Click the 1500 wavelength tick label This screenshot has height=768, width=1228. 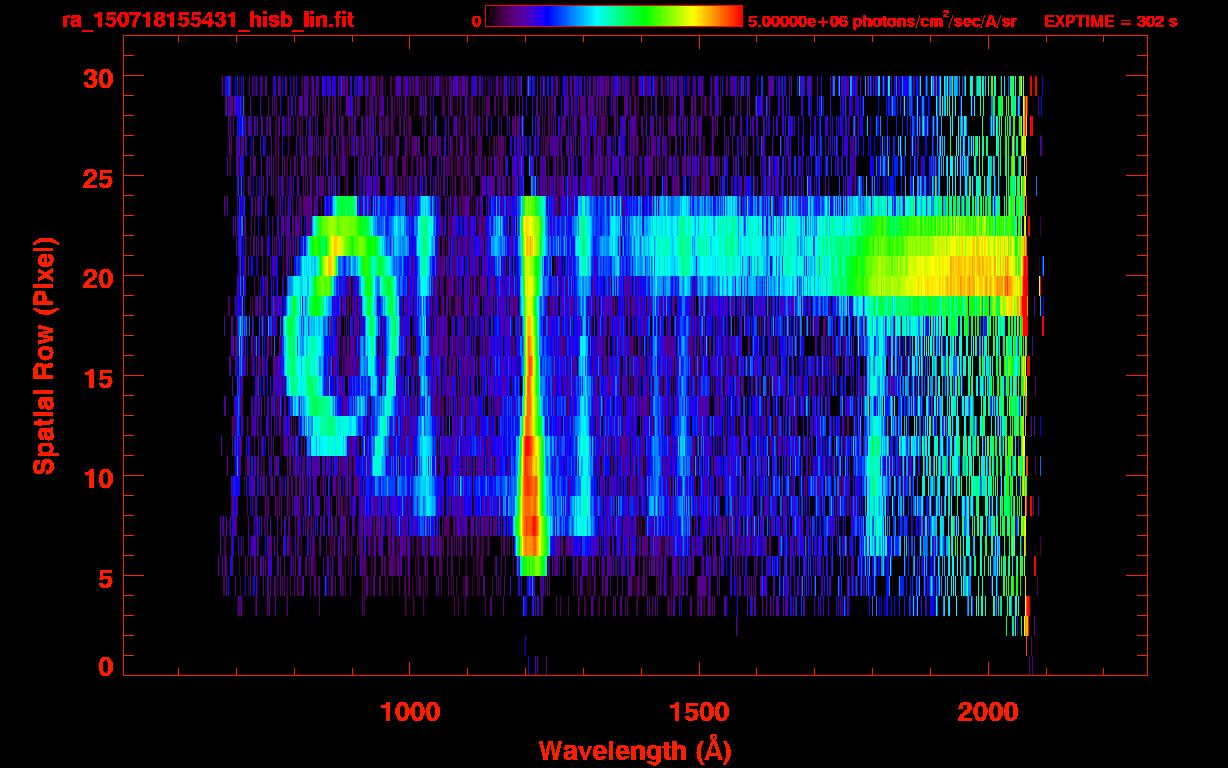698,712
